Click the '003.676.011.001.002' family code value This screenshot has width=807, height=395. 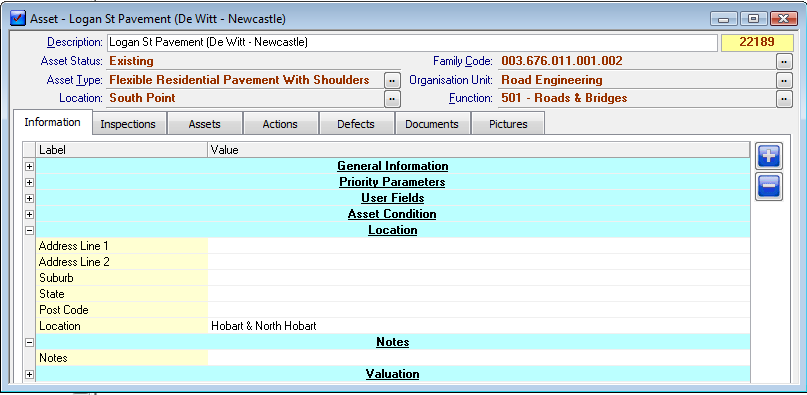pyautogui.click(x=562, y=61)
